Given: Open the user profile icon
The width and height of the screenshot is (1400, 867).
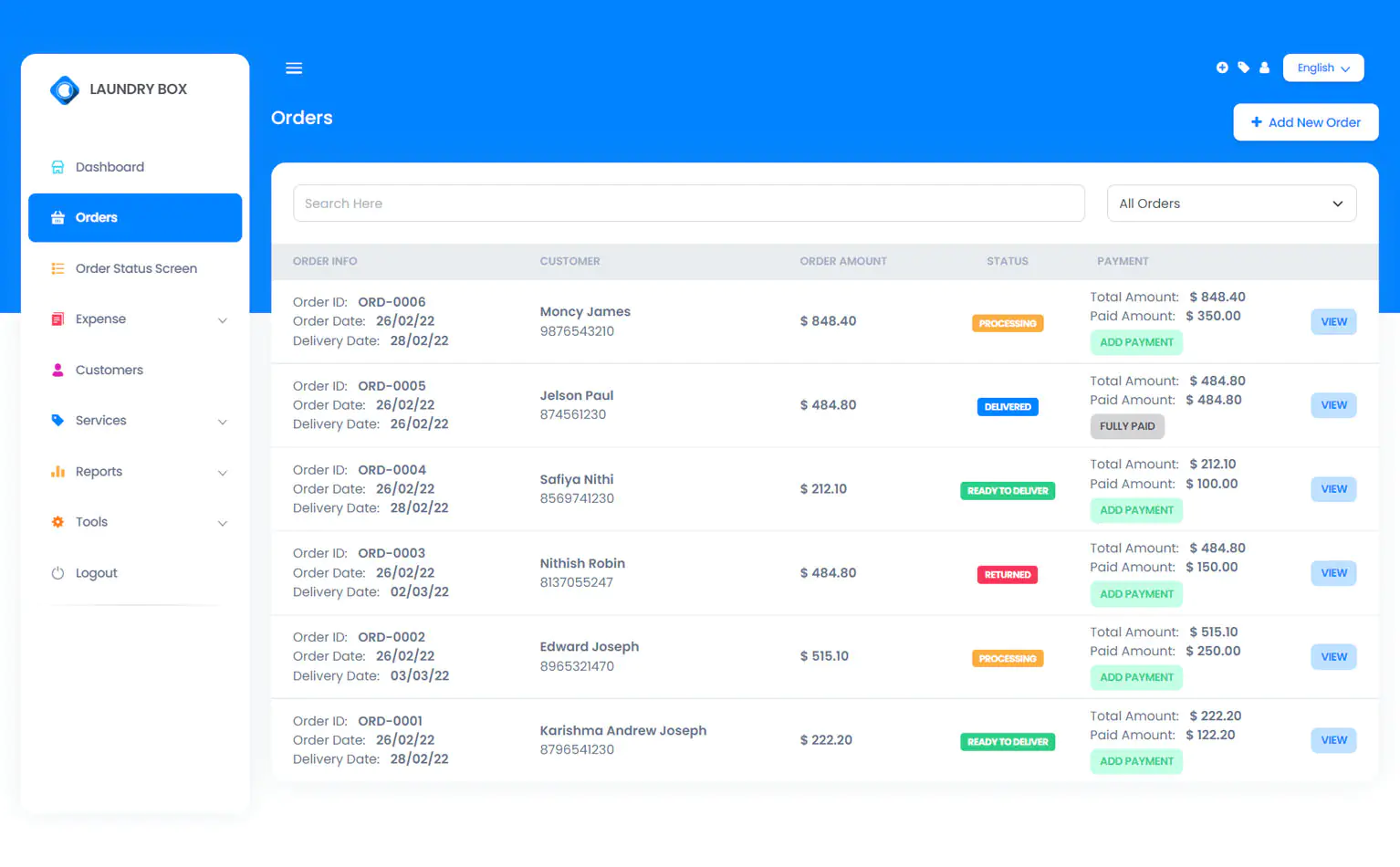Looking at the screenshot, I should point(1264,68).
